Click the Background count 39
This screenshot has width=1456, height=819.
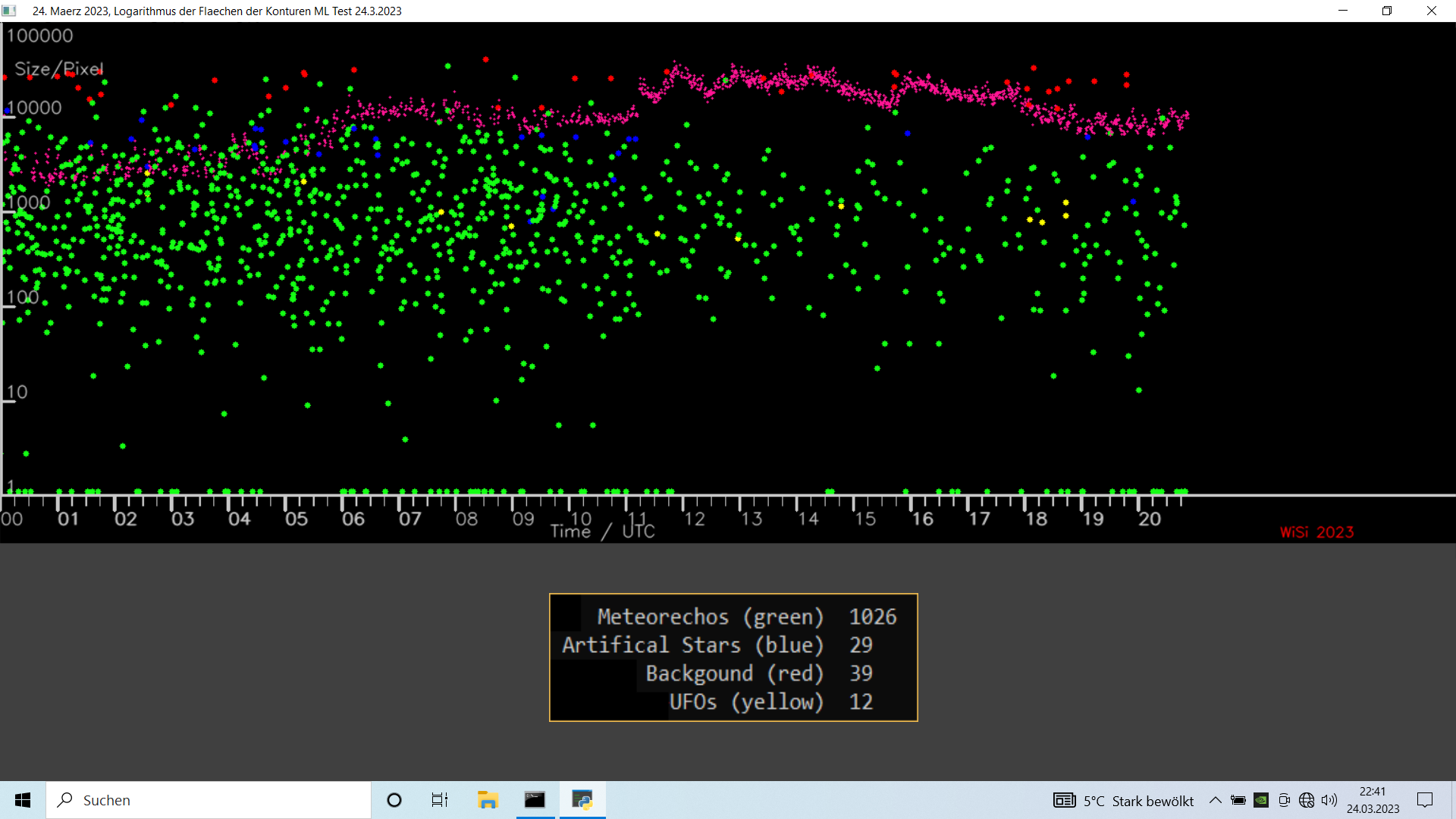coord(861,673)
